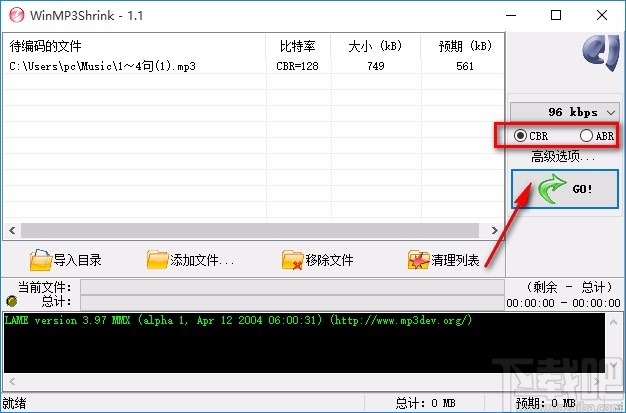Click the green arrow on GO! button

click(552, 189)
